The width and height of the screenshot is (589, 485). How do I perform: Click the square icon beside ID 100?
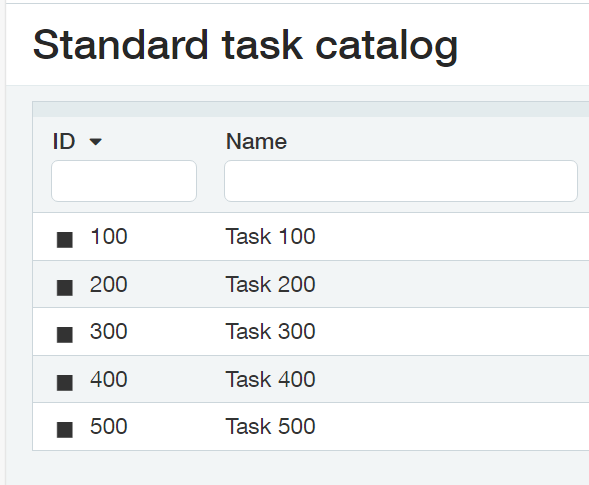pos(65,240)
